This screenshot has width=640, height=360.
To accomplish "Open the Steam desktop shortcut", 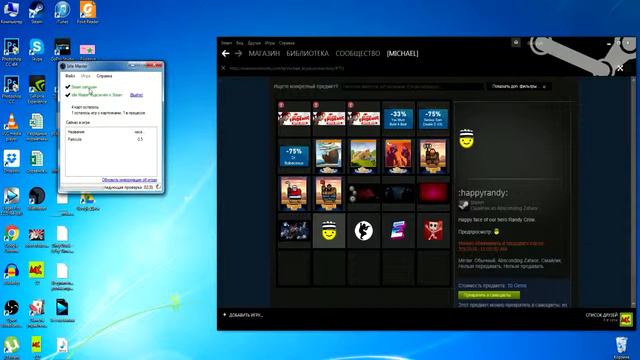I will (x=37, y=13).
